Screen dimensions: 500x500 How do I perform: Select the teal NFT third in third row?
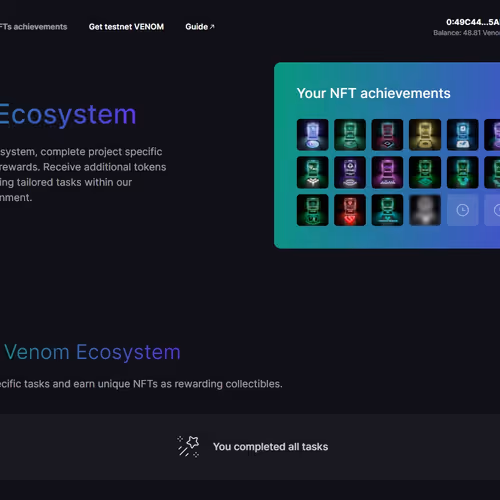tap(387, 210)
